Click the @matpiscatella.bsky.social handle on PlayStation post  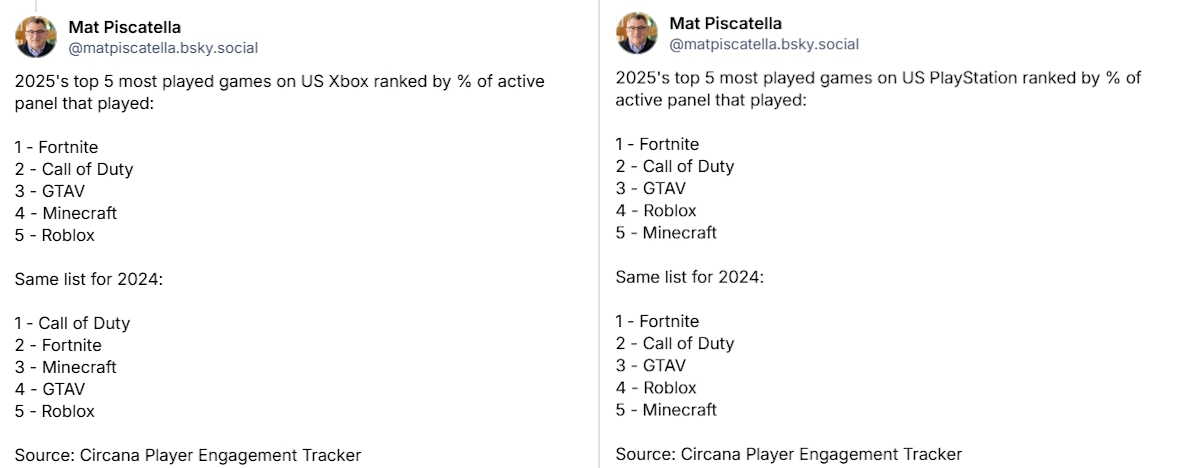click(x=764, y=44)
